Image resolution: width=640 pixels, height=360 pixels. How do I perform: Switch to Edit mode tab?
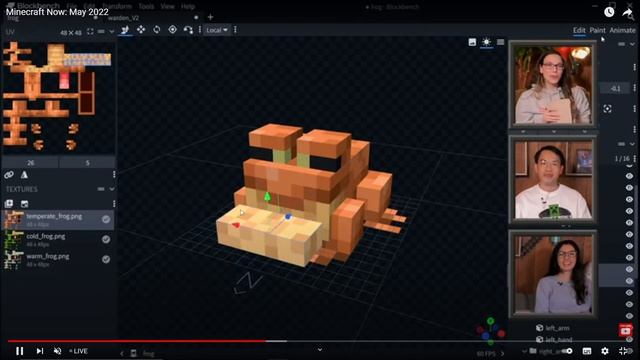[579, 30]
